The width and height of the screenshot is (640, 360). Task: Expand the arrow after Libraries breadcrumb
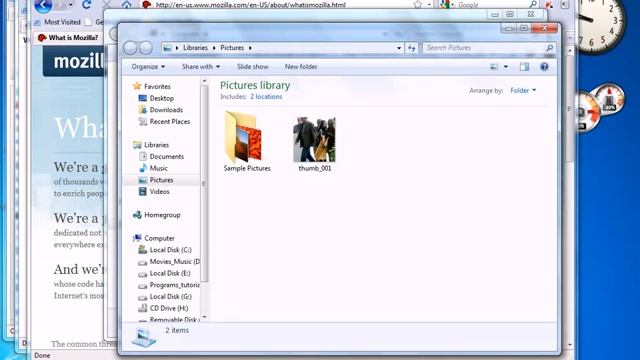click(214, 48)
